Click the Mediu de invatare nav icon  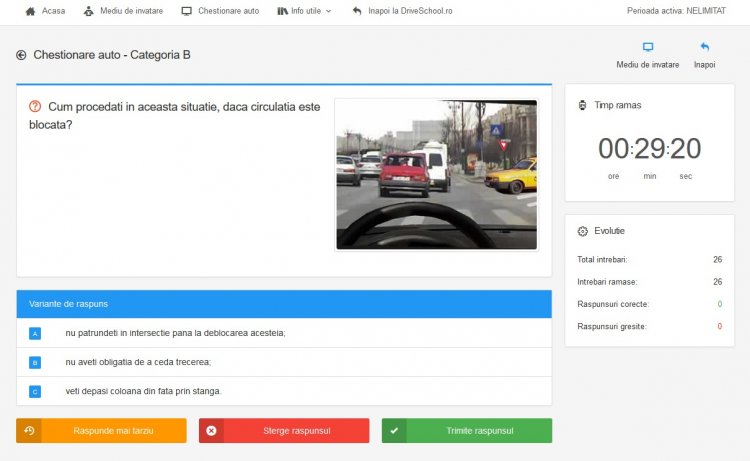click(88, 11)
